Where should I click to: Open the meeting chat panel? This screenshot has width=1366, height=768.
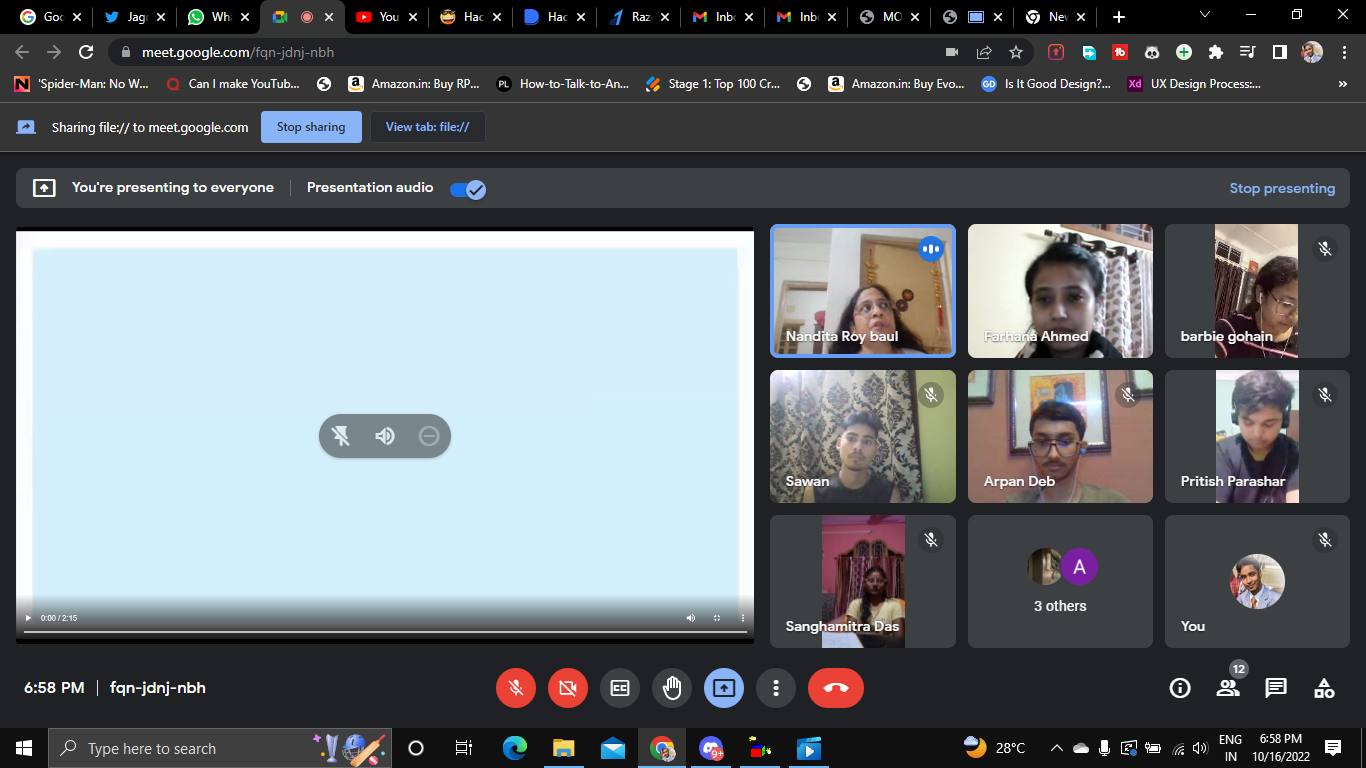1276,688
